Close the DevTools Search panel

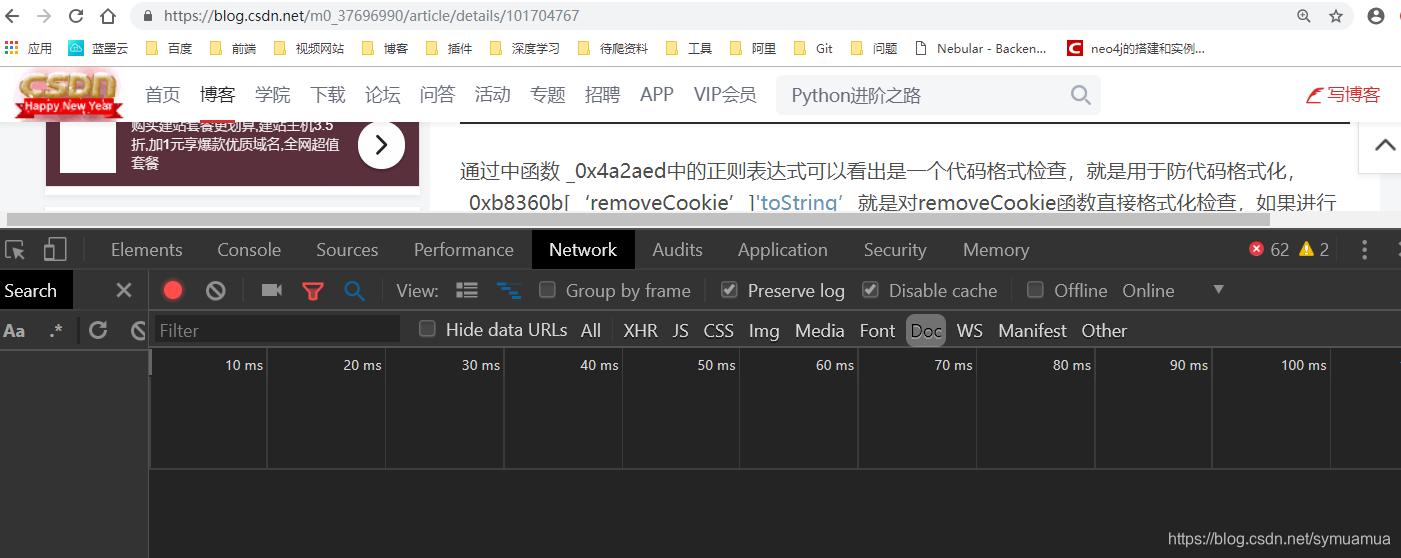coord(124,290)
